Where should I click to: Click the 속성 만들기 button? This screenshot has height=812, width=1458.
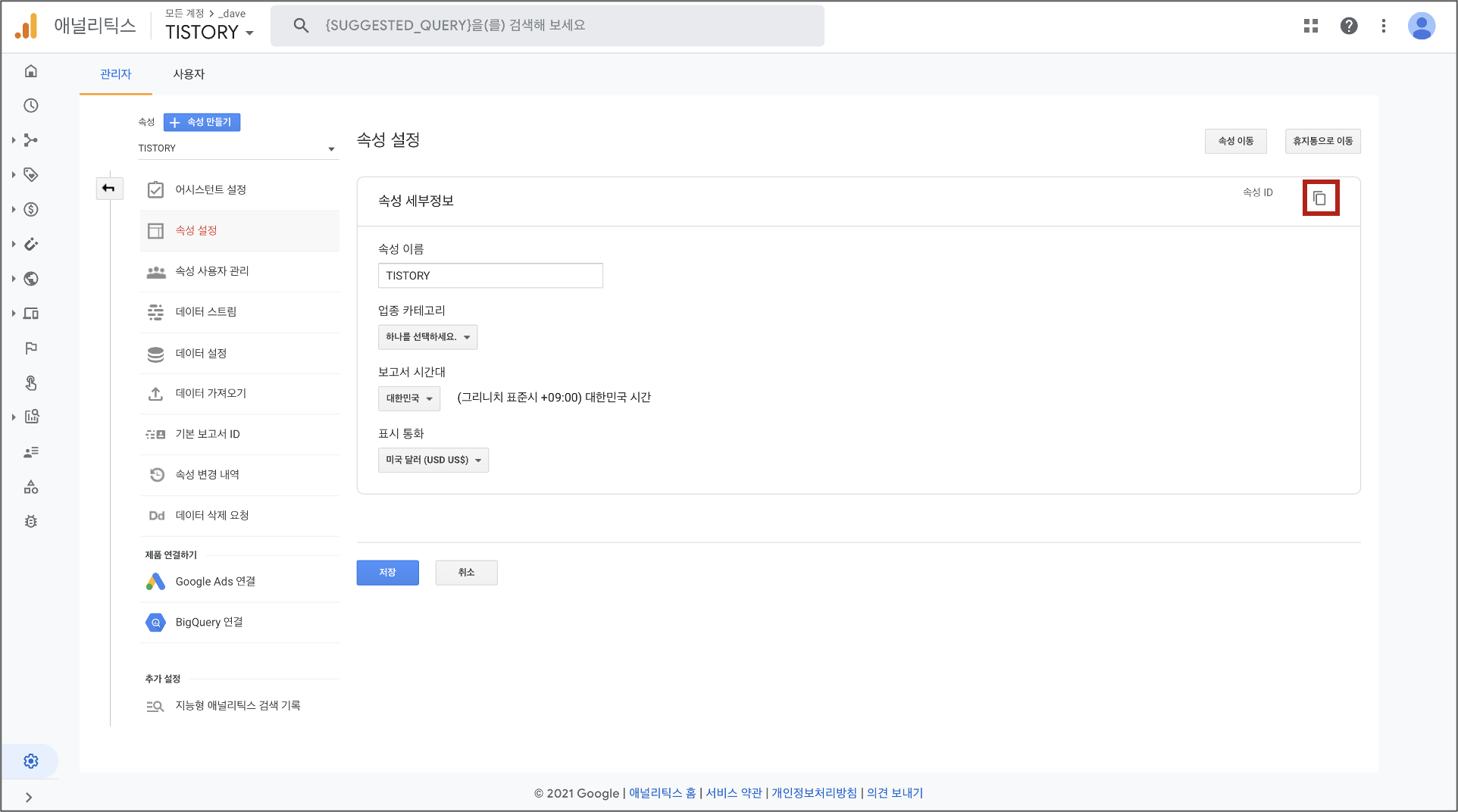coord(202,122)
